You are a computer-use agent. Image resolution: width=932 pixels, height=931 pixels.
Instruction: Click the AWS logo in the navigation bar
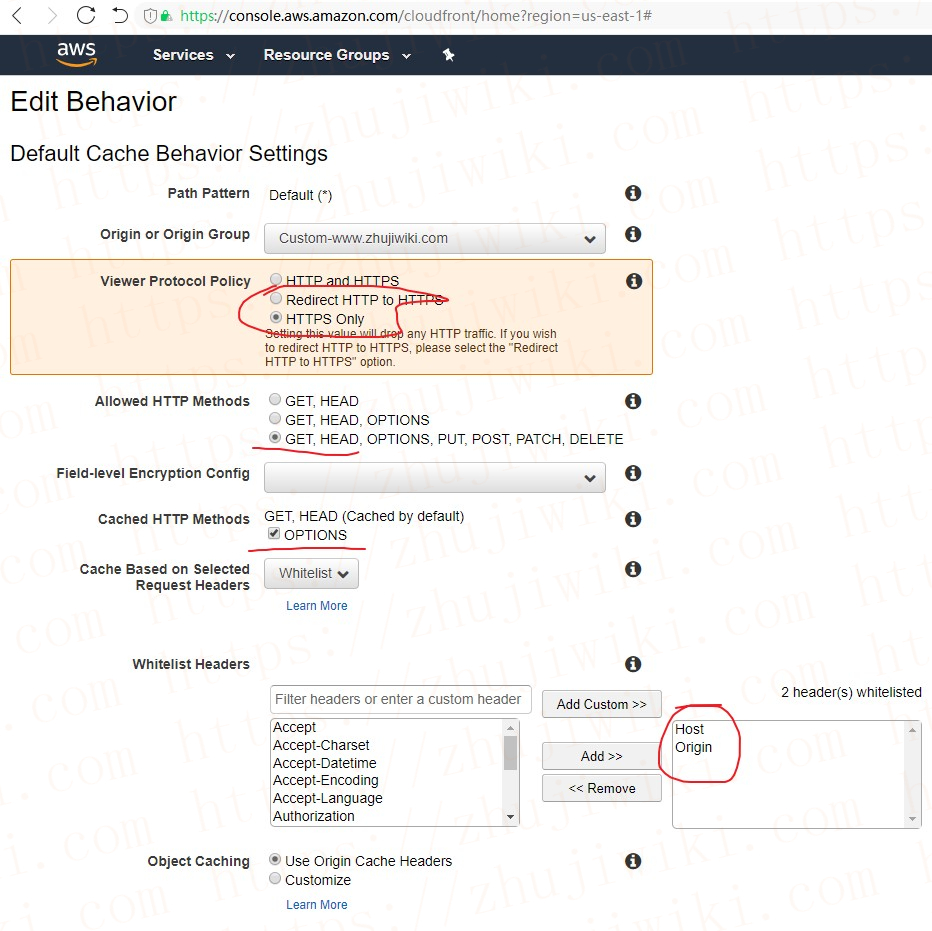coord(77,54)
